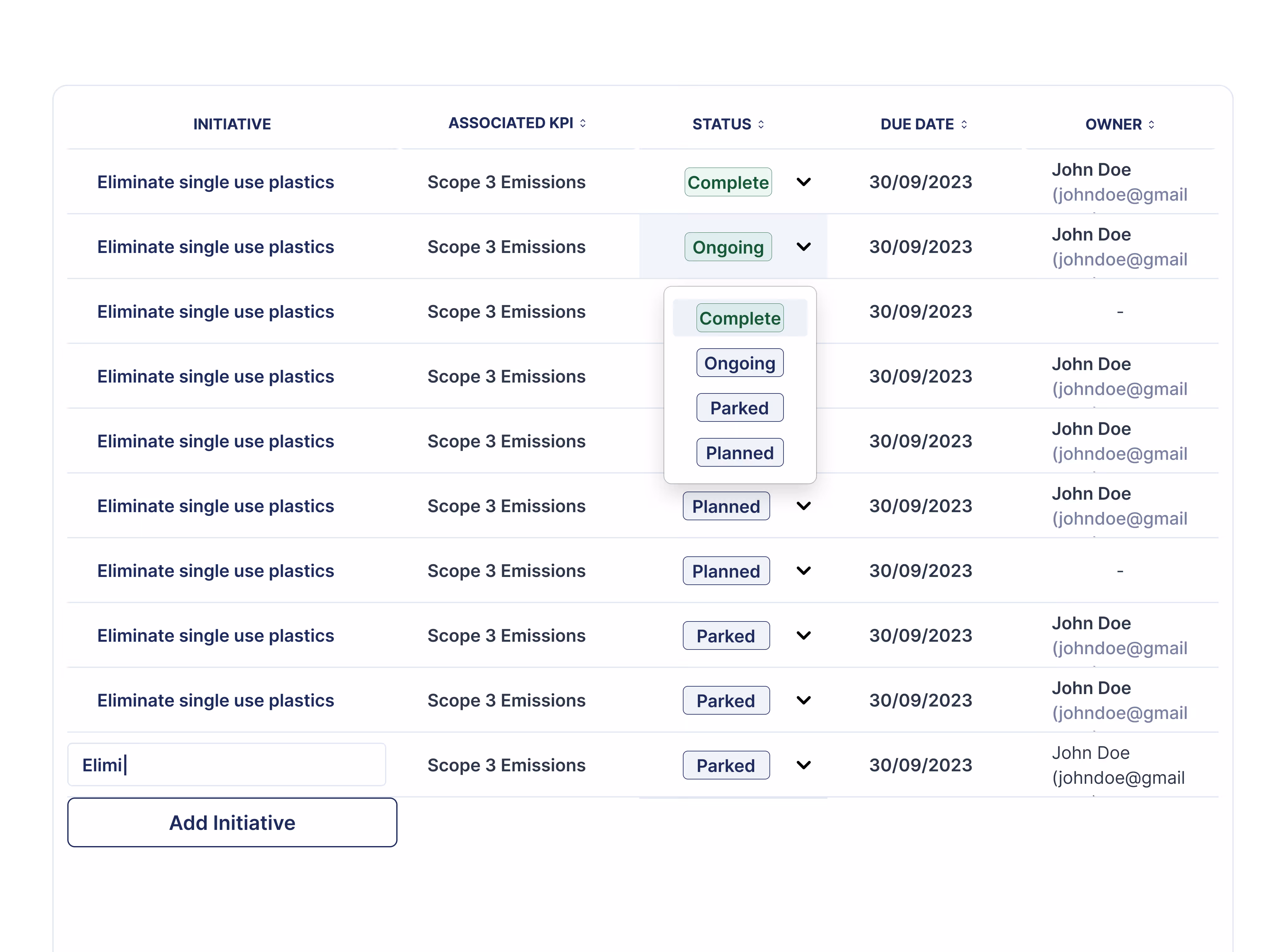
Task: Click the green Complete badge in the first table row
Action: [x=728, y=182]
